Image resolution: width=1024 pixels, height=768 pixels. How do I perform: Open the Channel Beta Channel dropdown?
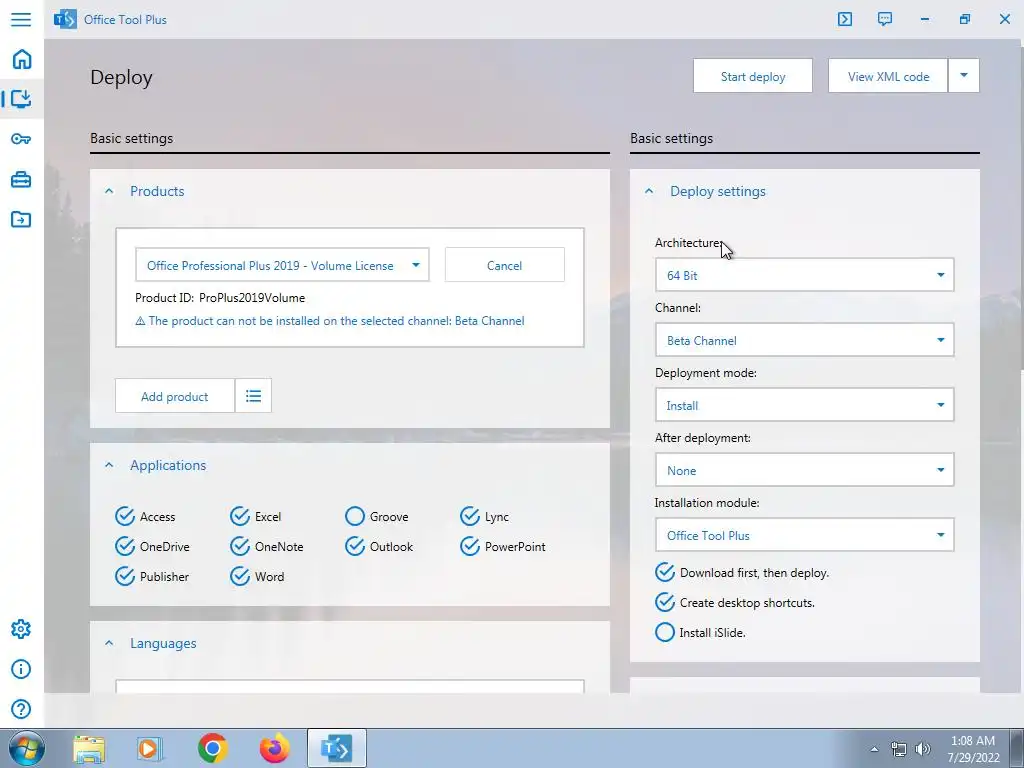pos(805,340)
